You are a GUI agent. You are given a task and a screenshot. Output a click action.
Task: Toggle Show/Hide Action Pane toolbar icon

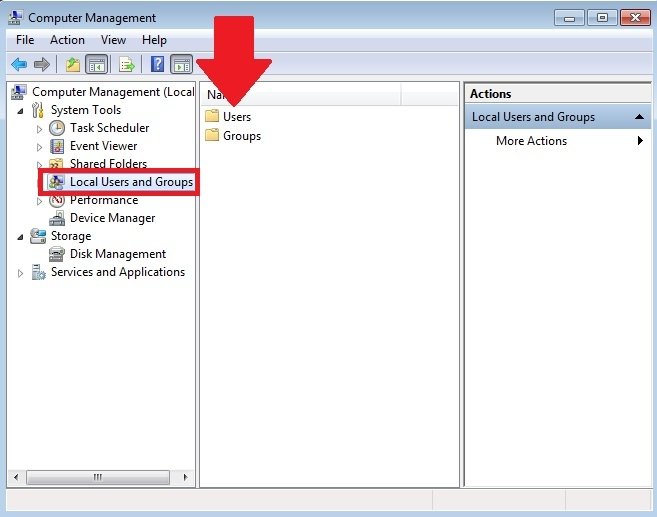pos(181,65)
